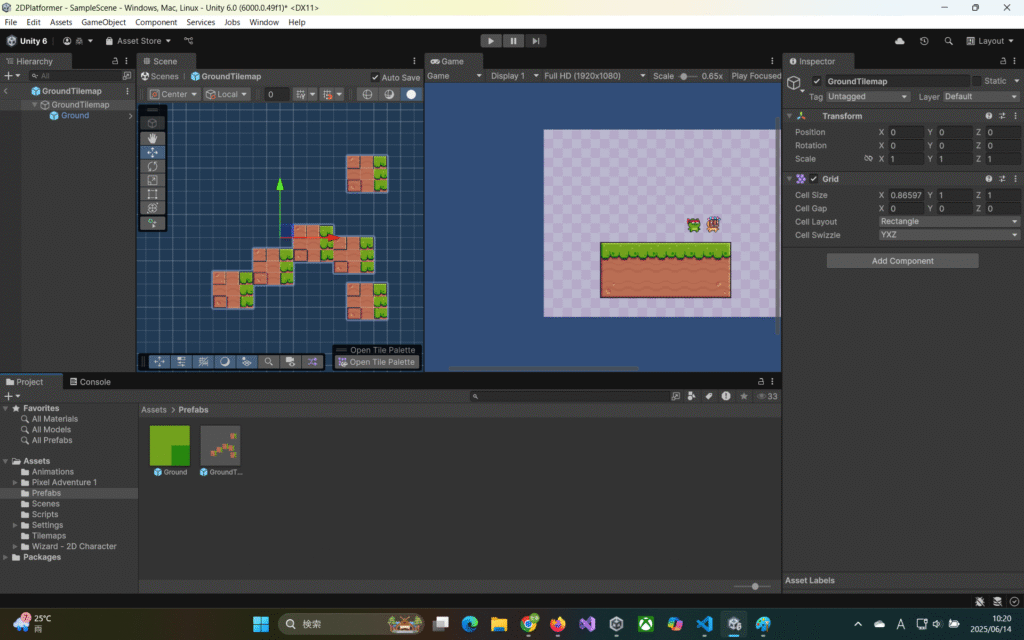Toggle the Scale constrained proportions link
Image resolution: width=1024 pixels, height=640 pixels.
(868, 159)
